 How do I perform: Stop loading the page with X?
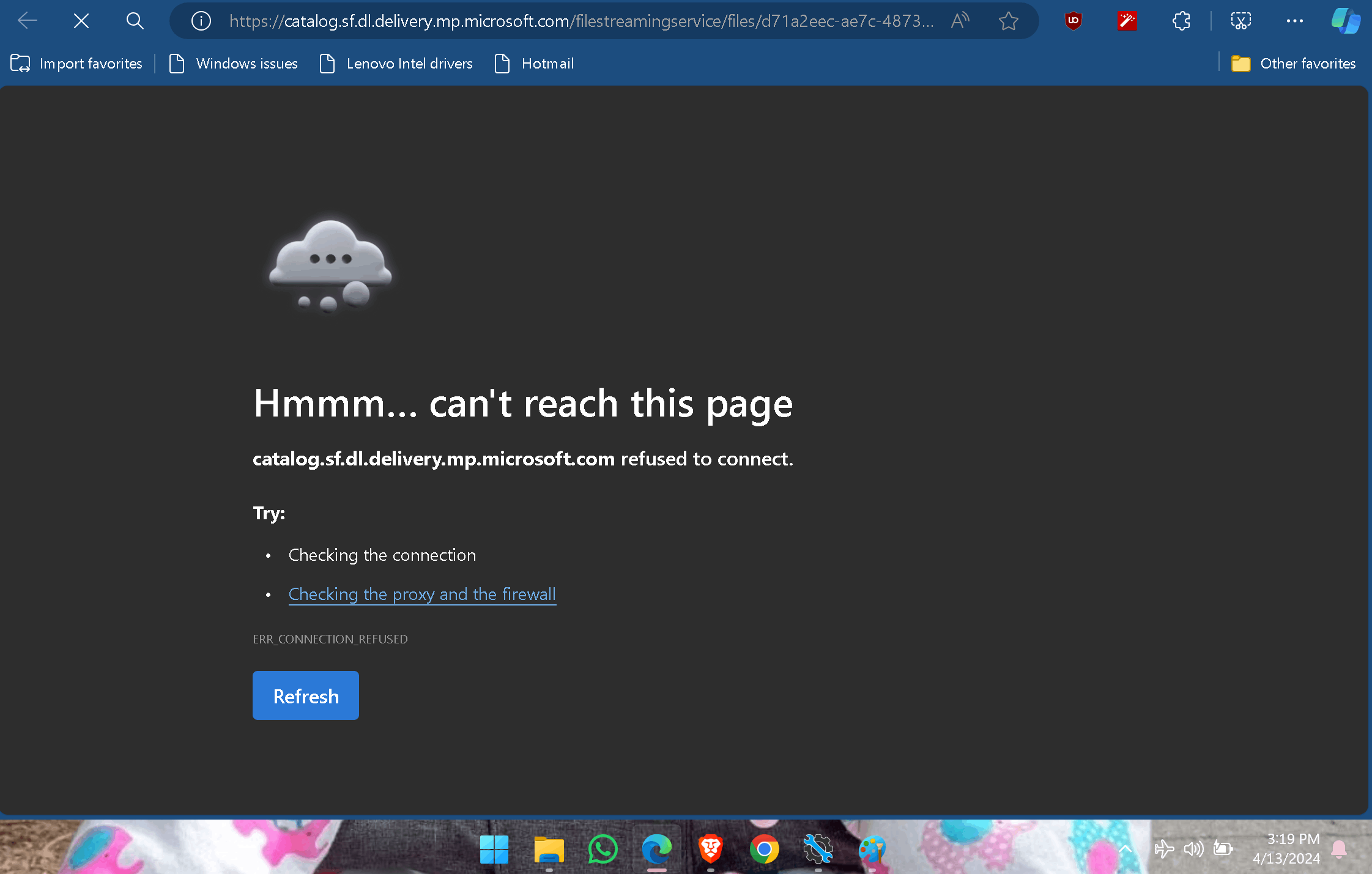81,21
